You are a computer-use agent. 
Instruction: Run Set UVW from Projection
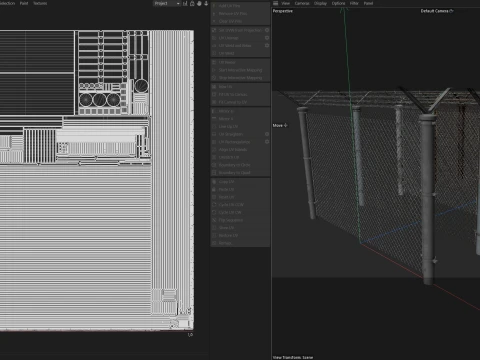pyautogui.click(x=240, y=30)
